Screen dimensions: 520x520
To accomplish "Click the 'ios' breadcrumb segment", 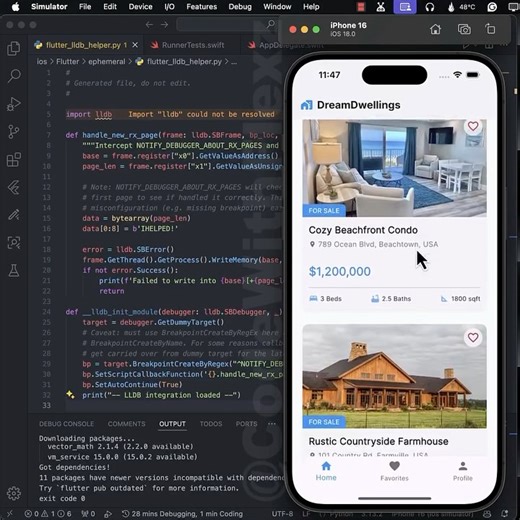I will point(42,62).
